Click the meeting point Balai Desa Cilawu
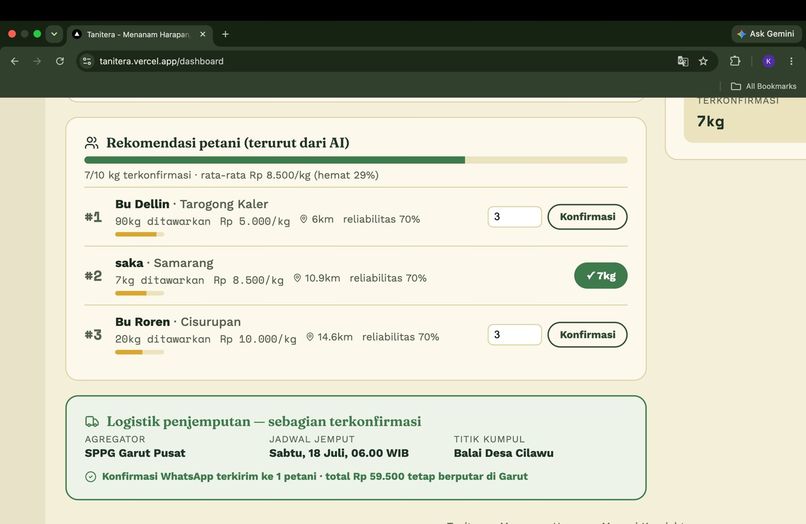 point(504,453)
